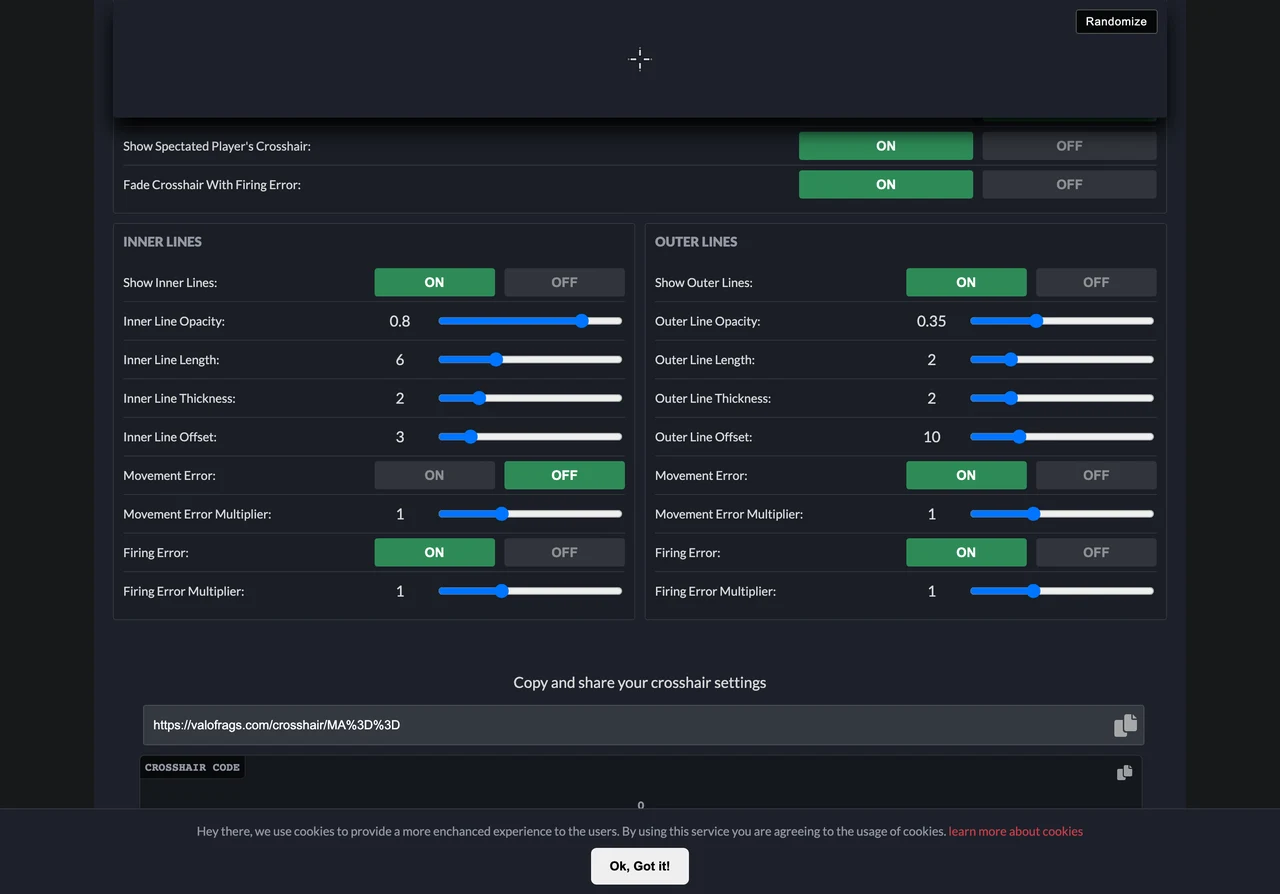Click the Outer Line Offset value 10

pyautogui.click(x=932, y=437)
